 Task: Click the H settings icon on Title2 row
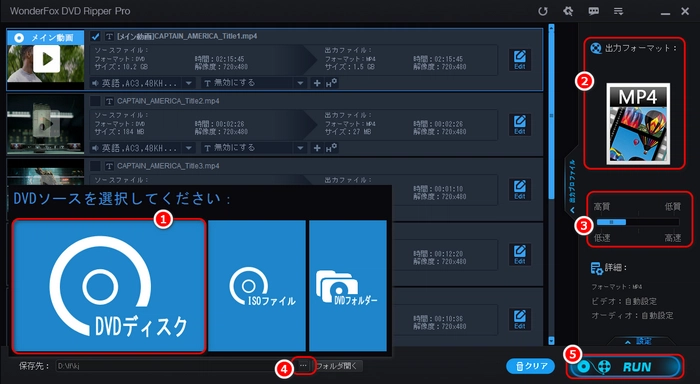[331, 148]
